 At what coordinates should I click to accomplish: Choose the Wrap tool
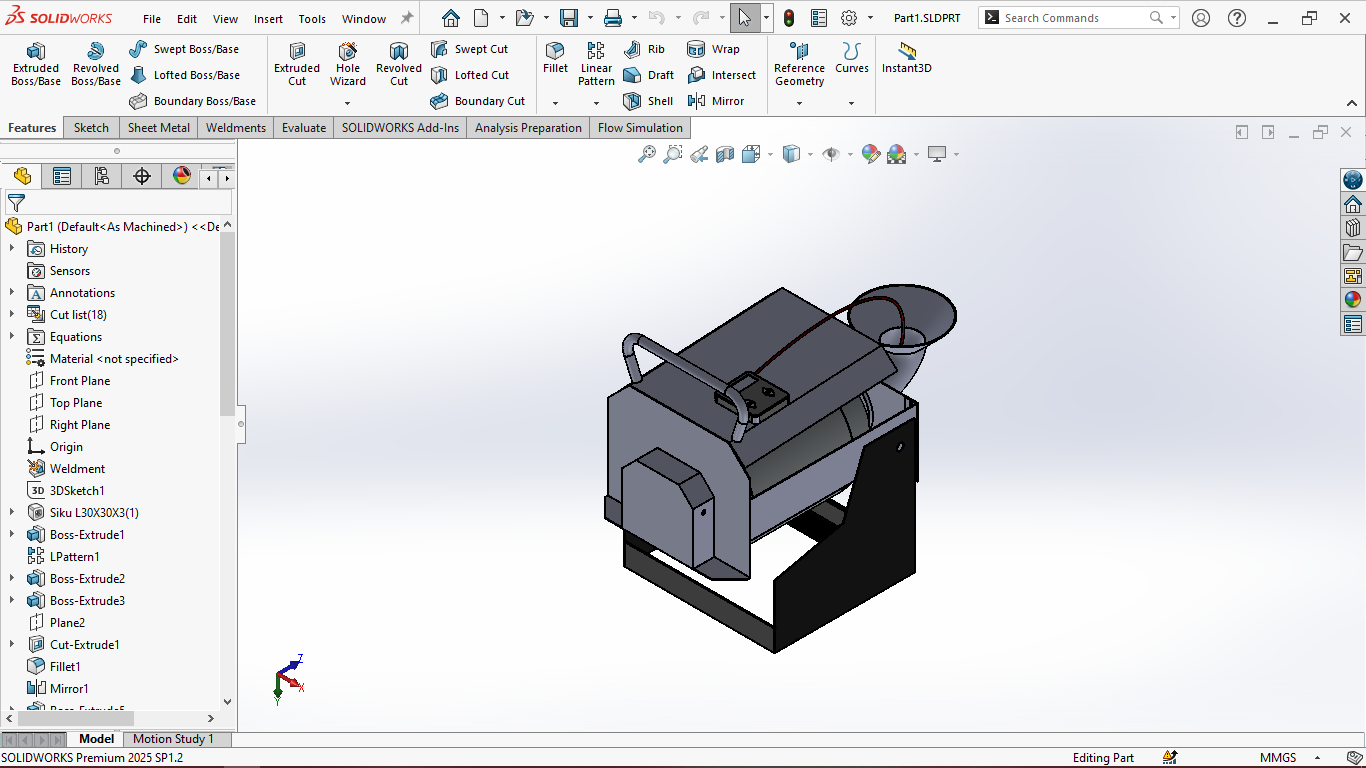713,49
